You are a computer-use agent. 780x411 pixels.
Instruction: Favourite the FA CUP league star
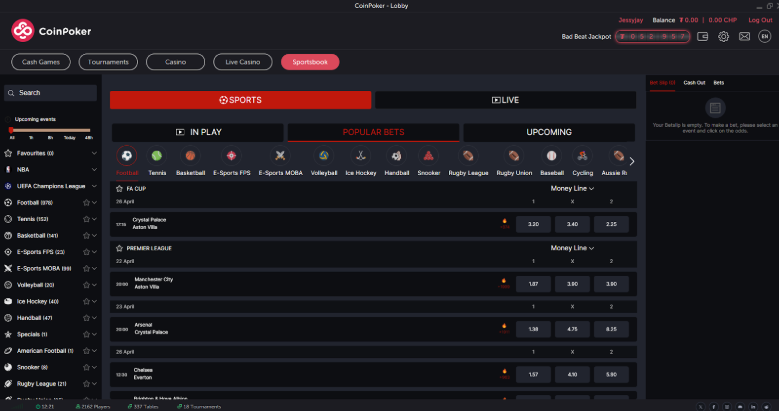(119, 189)
